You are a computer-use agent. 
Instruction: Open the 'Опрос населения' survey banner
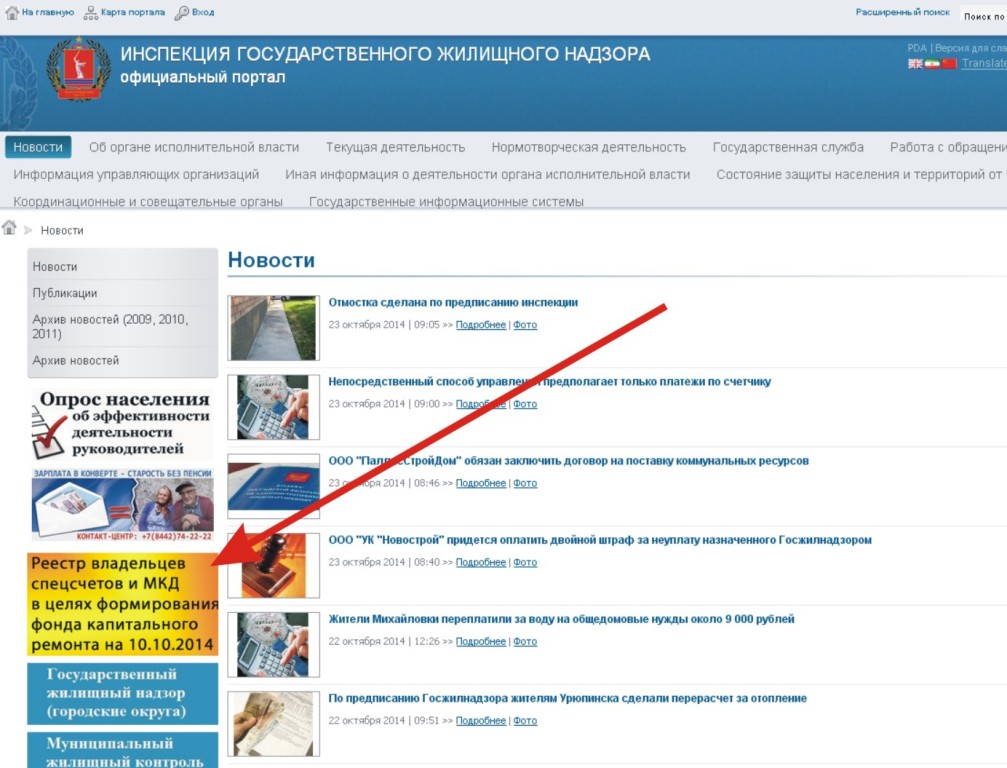(123, 424)
